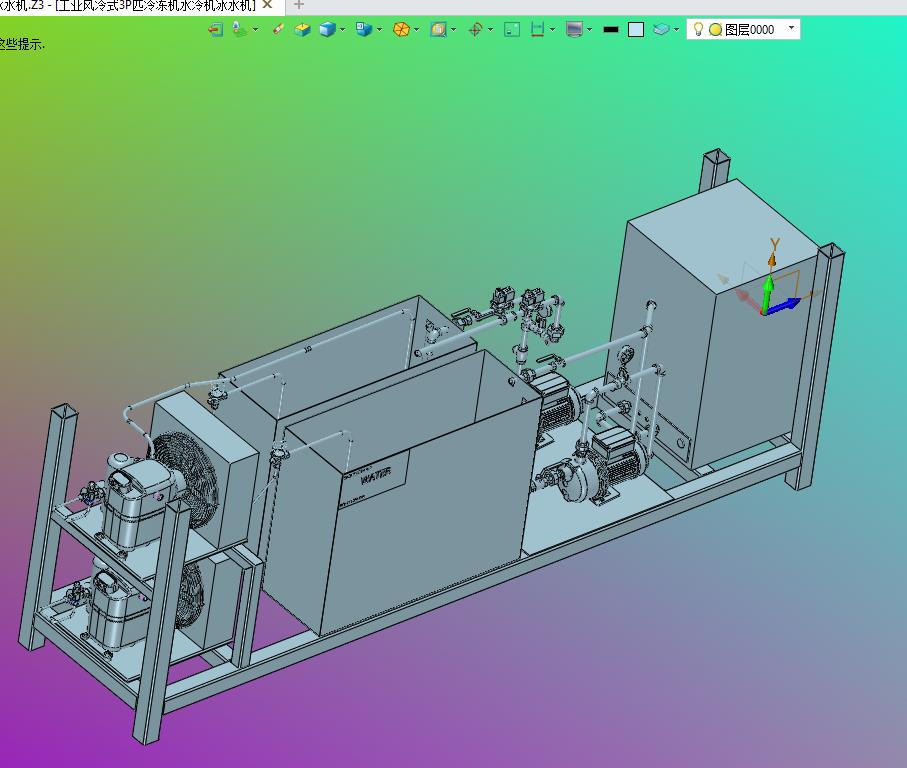
Task: Click the teal layer slab icon
Action: click(661, 29)
